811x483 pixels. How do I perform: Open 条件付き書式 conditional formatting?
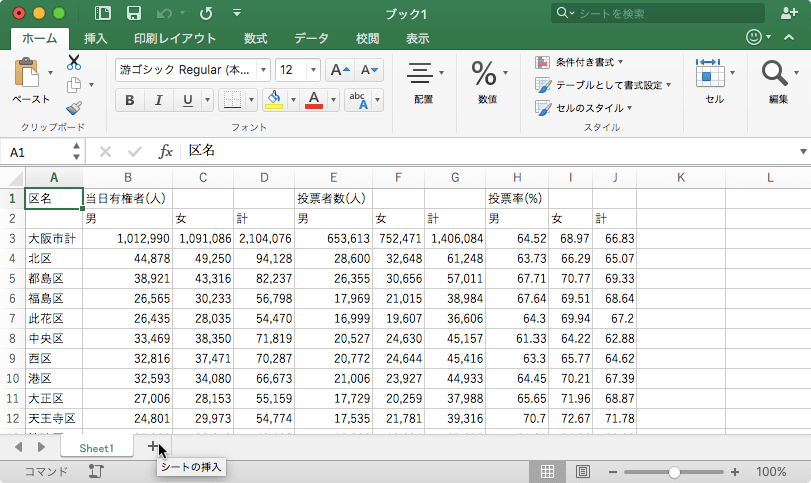coord(579,62)
